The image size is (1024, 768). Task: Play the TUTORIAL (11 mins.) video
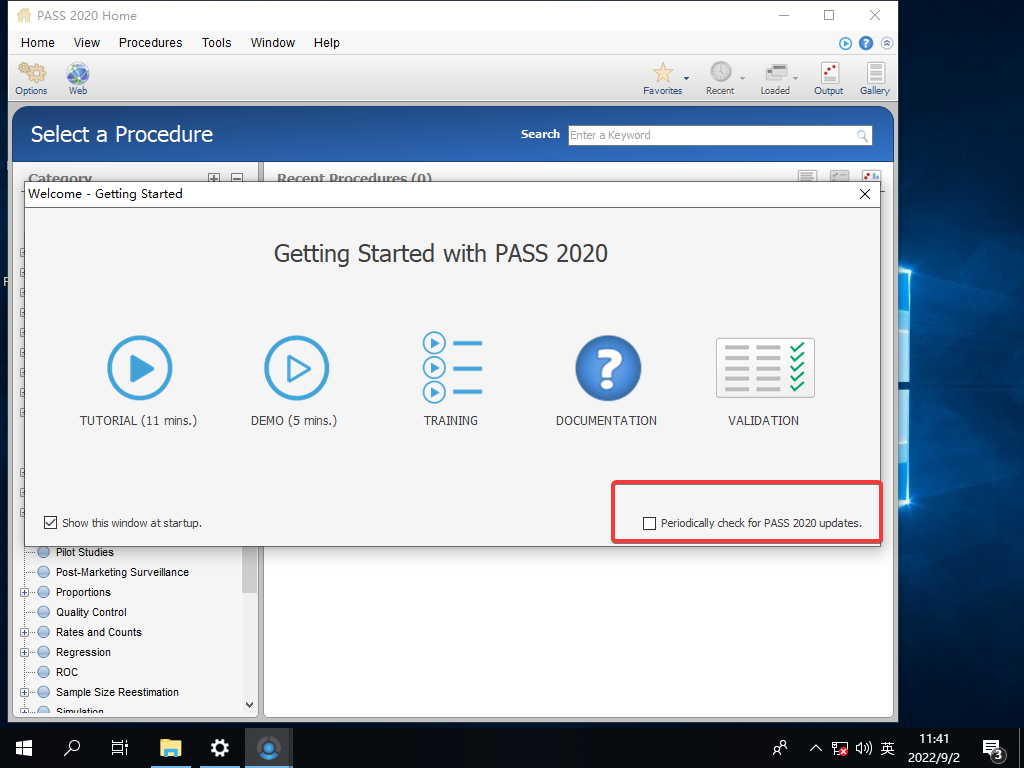(139, 368)
